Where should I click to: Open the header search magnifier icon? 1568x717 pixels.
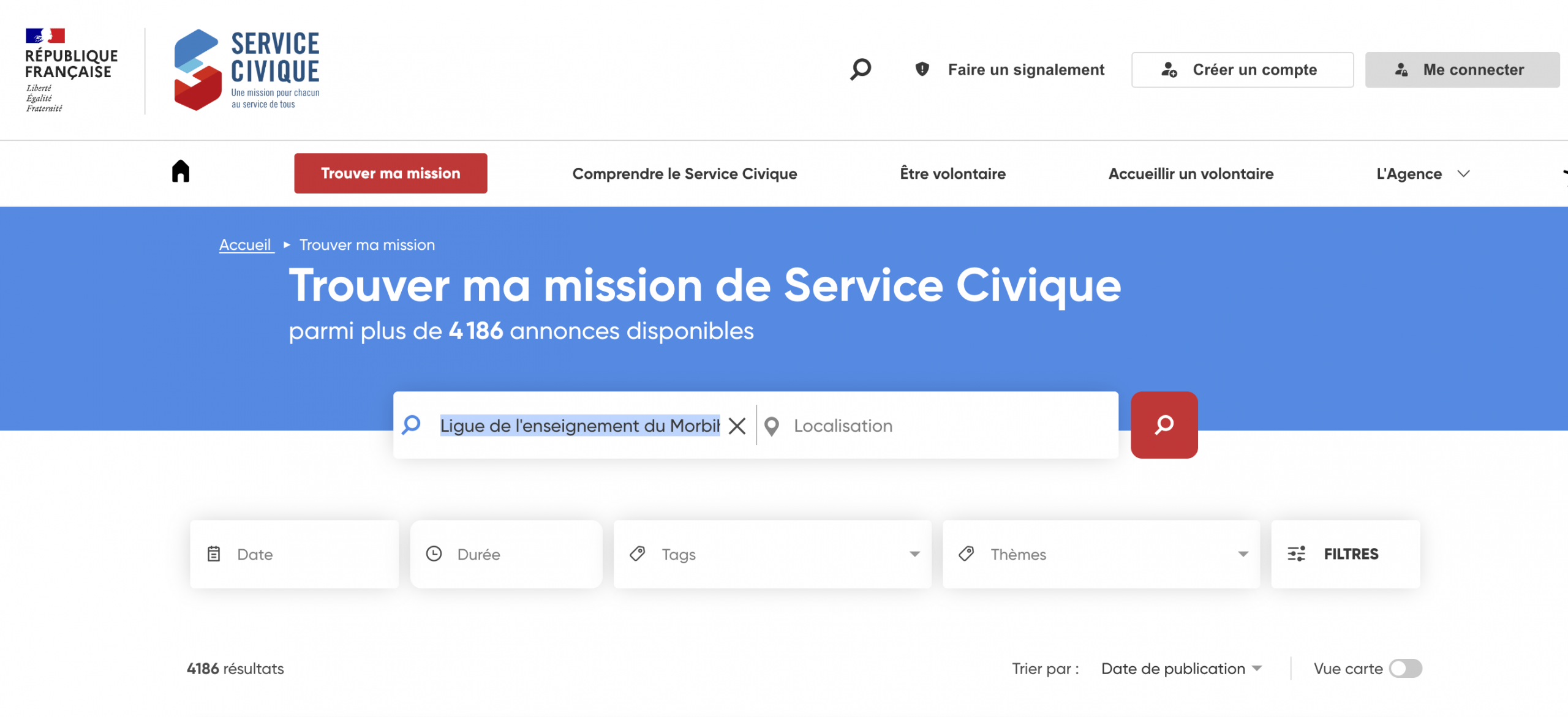coord(861,69)
